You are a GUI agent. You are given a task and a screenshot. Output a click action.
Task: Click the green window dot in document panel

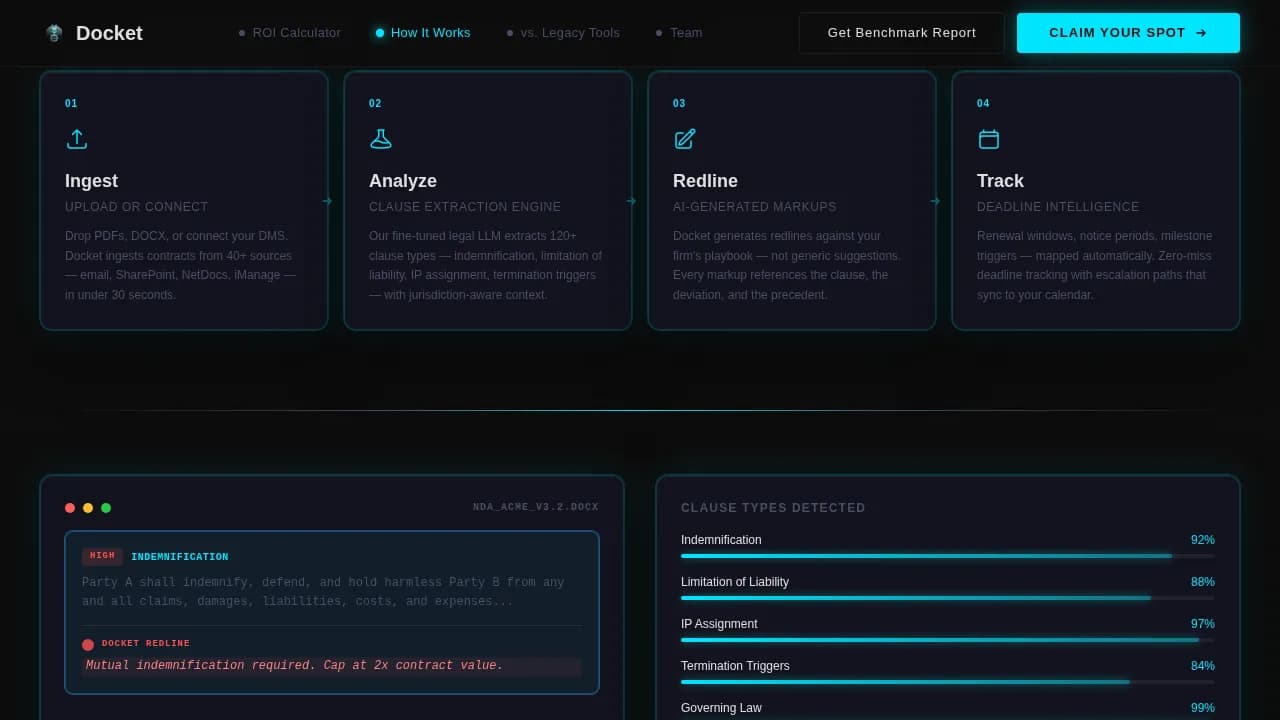tap(106, 508)
